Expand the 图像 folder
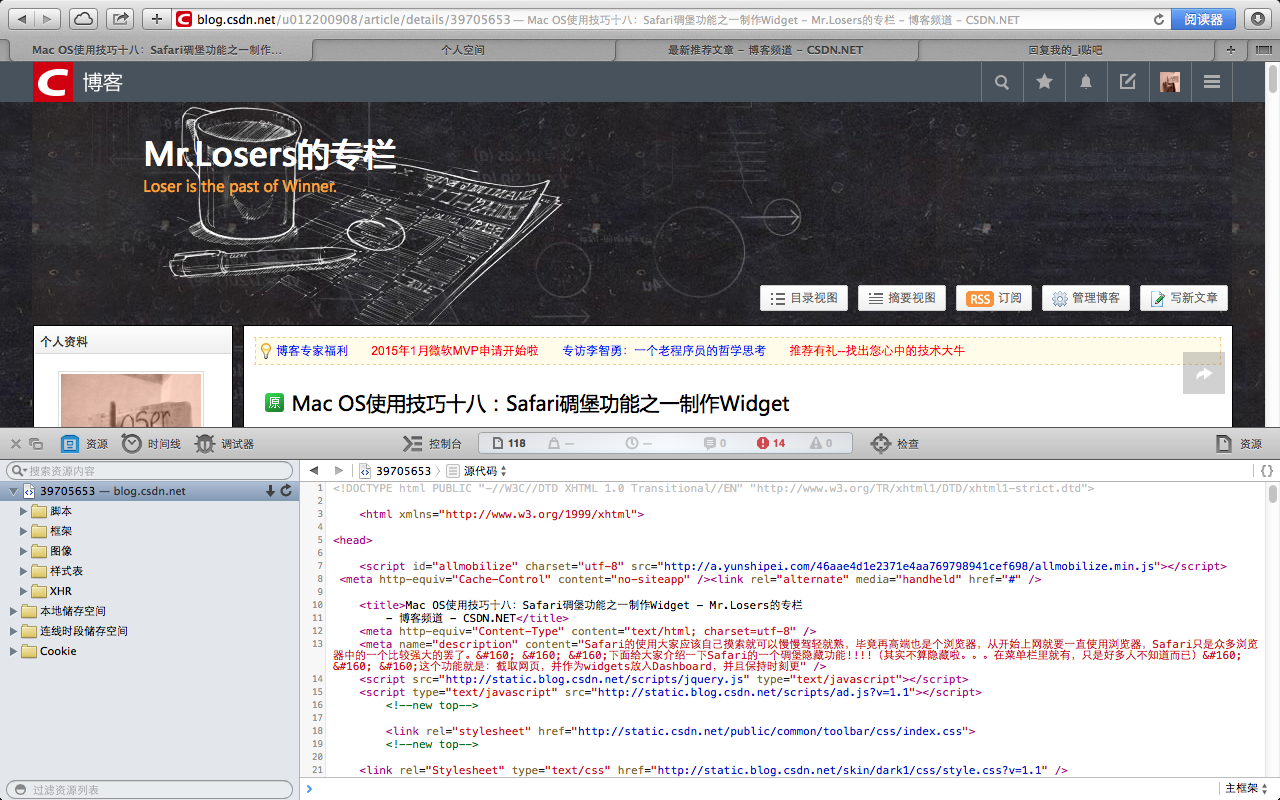This screenshot has width=1280, height=800. (24, 551)
